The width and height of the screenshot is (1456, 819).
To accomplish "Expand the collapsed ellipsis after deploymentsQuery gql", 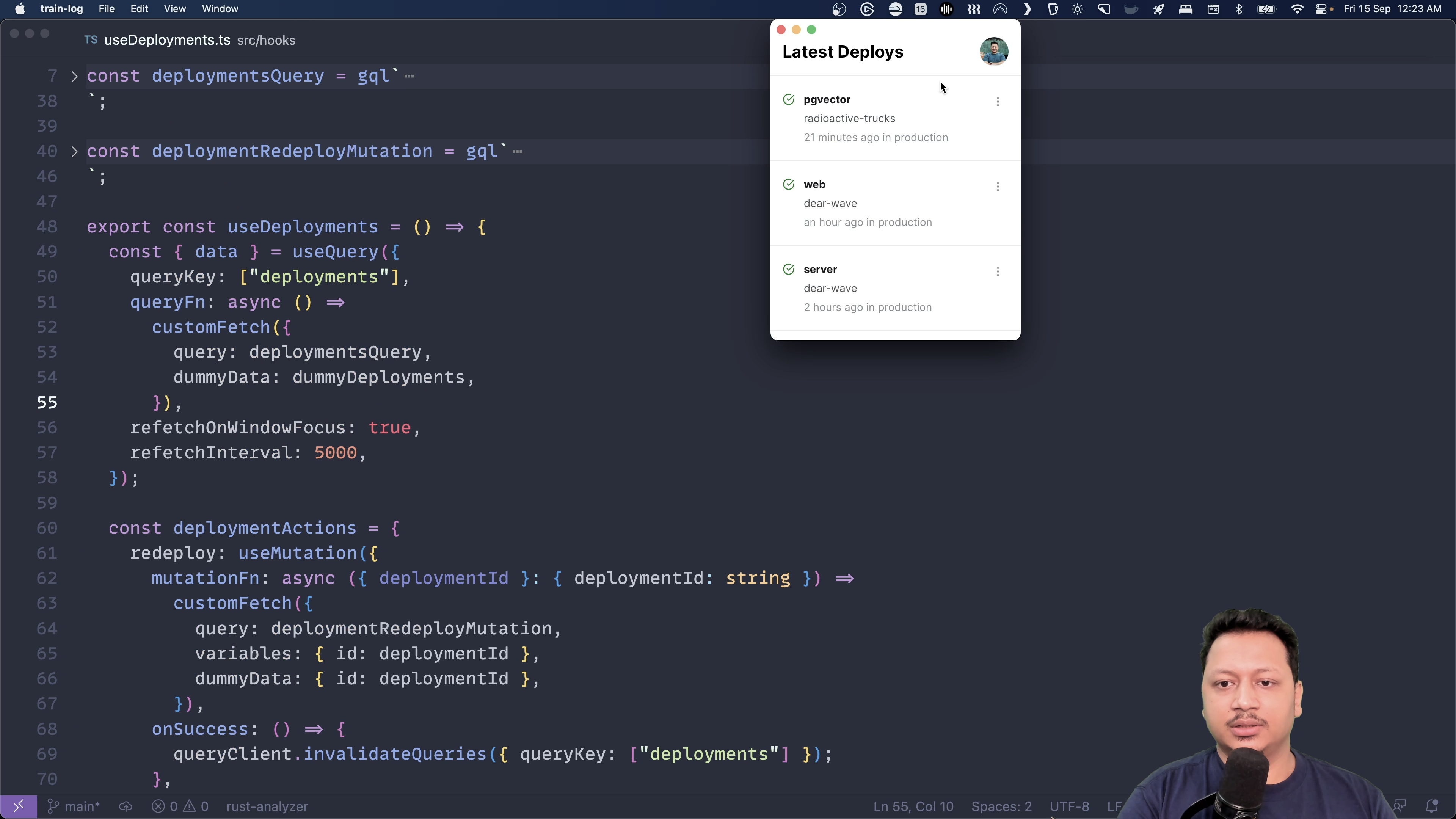I will tap(409, 76).
